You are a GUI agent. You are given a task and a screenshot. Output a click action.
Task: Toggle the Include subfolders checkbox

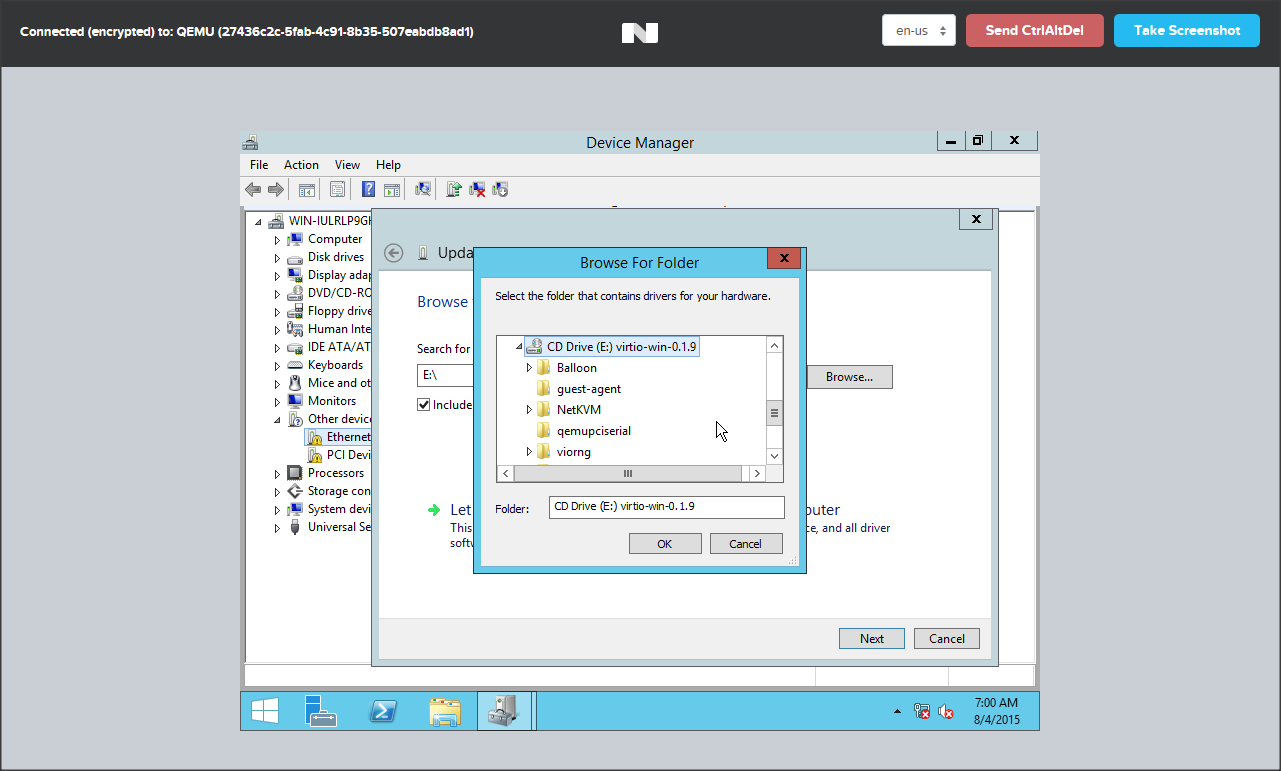424,405
